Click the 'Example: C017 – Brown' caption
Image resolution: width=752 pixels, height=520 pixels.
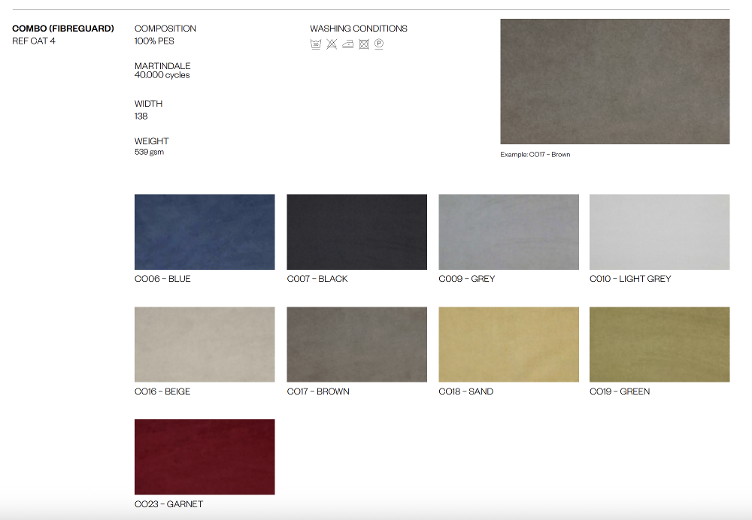(535, 155)
